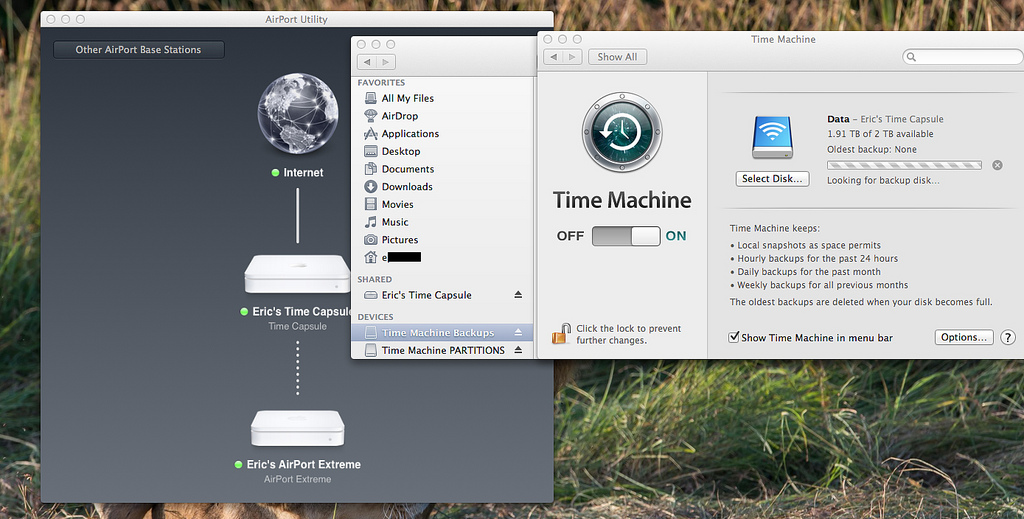This screenshot has height=519, width=1024.
Task: Click the Wi-Fi backup disk icon
Action: (772, 138)
